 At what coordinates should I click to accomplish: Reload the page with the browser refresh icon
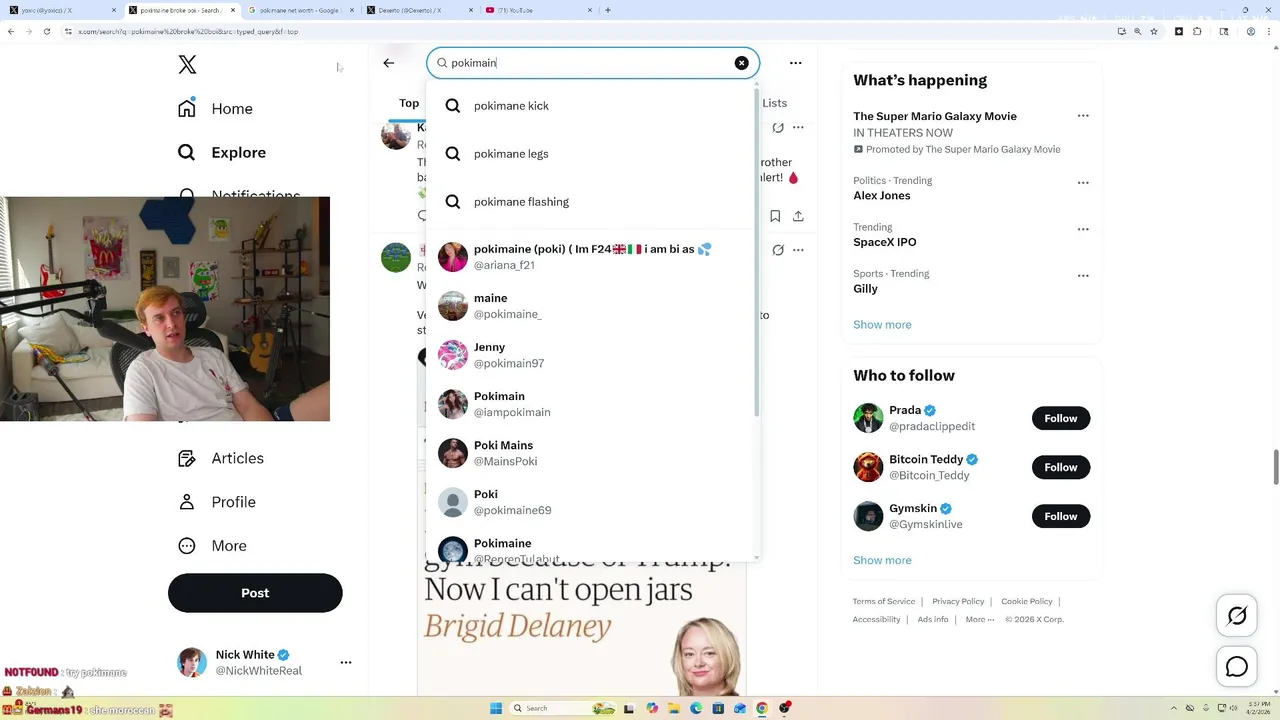pyautogui.click(x=46, y=31)
